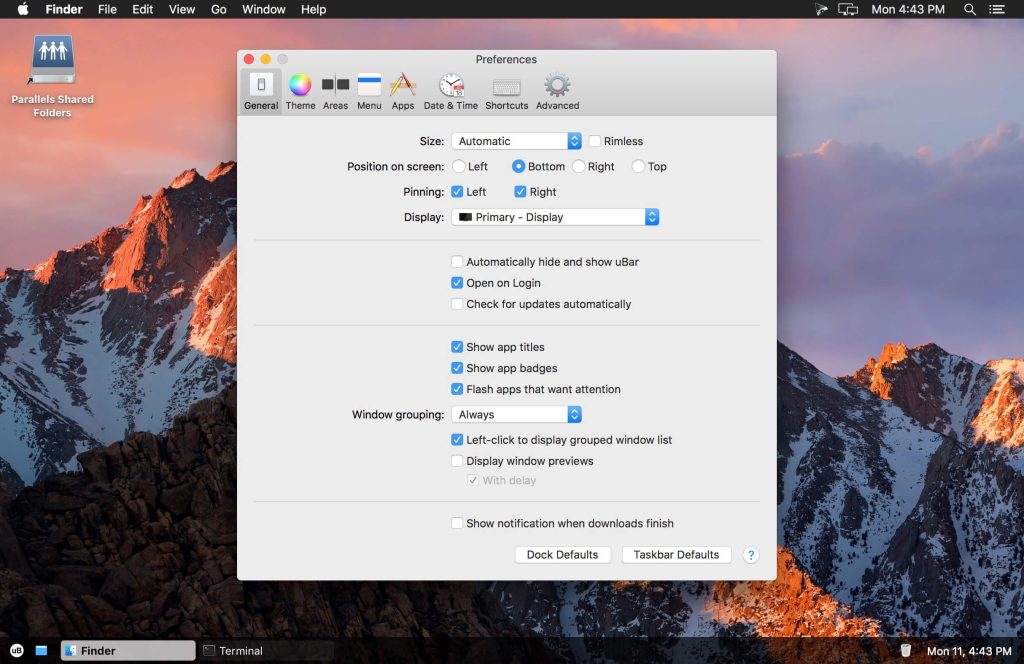This screenshot has width=1024, height=664.
Task: Click the help question mark button
Action: point(750,555)
